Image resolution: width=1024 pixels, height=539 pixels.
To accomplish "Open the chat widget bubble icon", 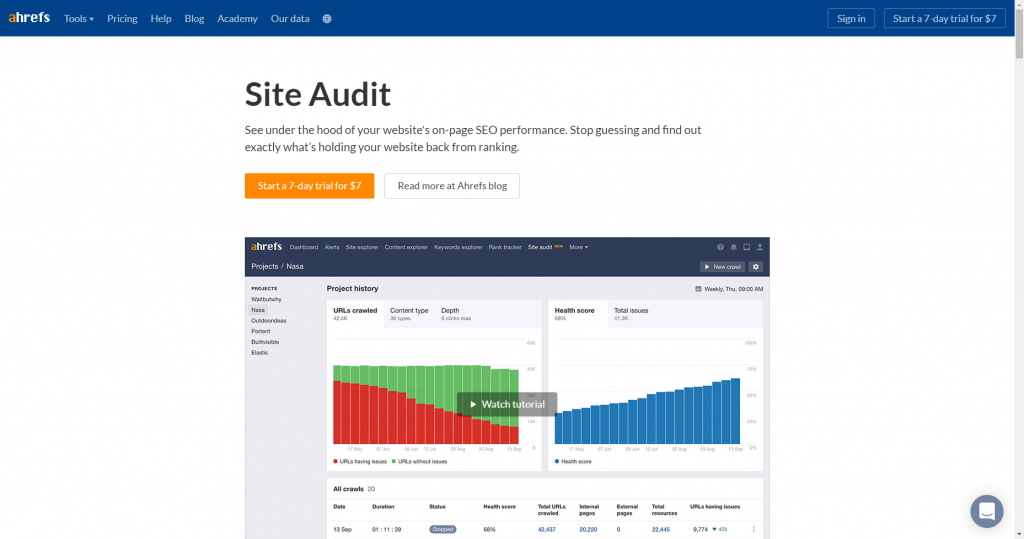I will tap(987, 511).
